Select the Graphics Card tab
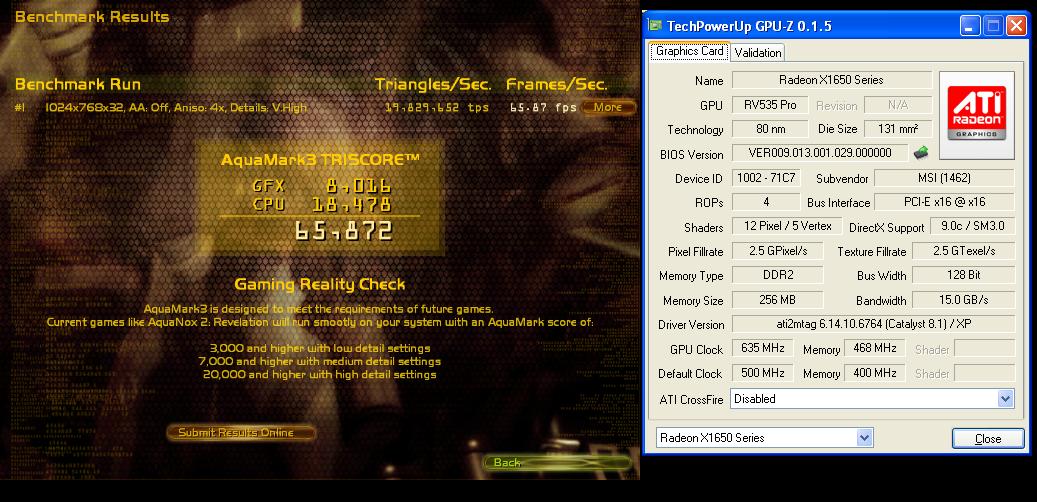The width and height of the screenshot is (1037, 502). [690, 51]
